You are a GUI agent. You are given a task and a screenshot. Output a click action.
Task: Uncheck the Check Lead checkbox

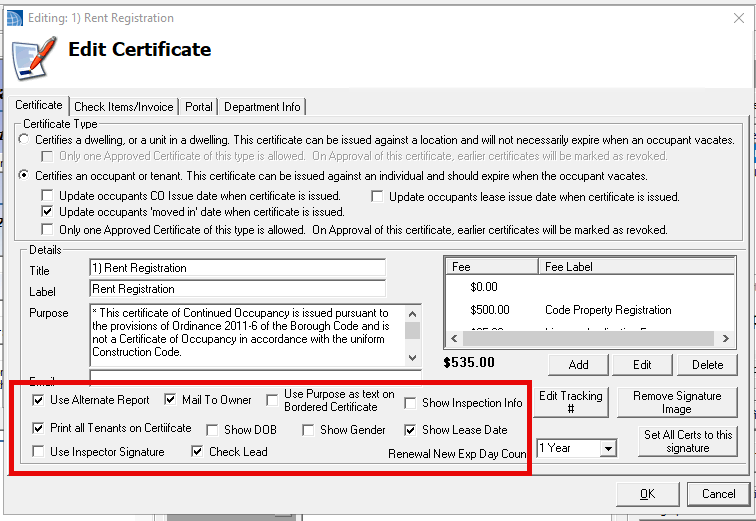coord(197,452)
